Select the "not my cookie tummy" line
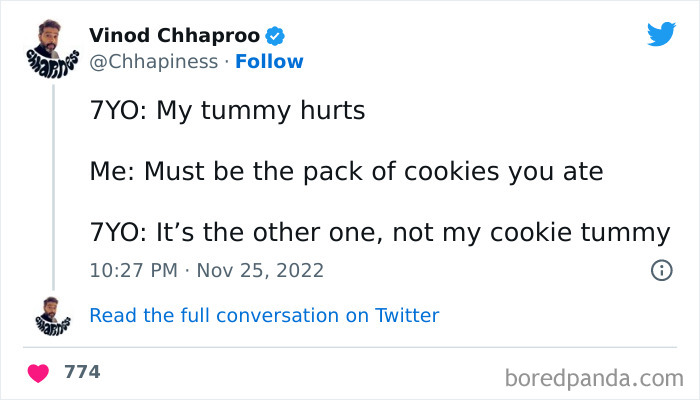 click(x=380, y=233)
